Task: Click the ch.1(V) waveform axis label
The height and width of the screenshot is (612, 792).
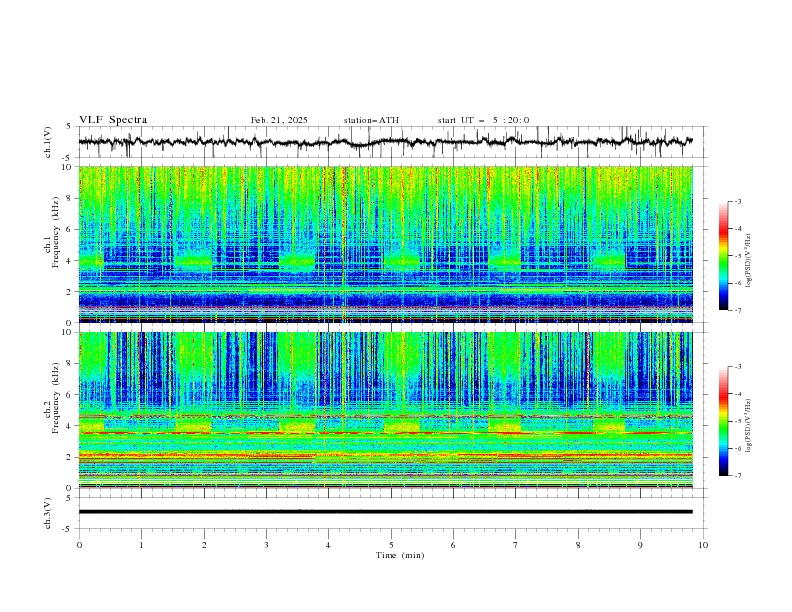Action: (48, 142)
